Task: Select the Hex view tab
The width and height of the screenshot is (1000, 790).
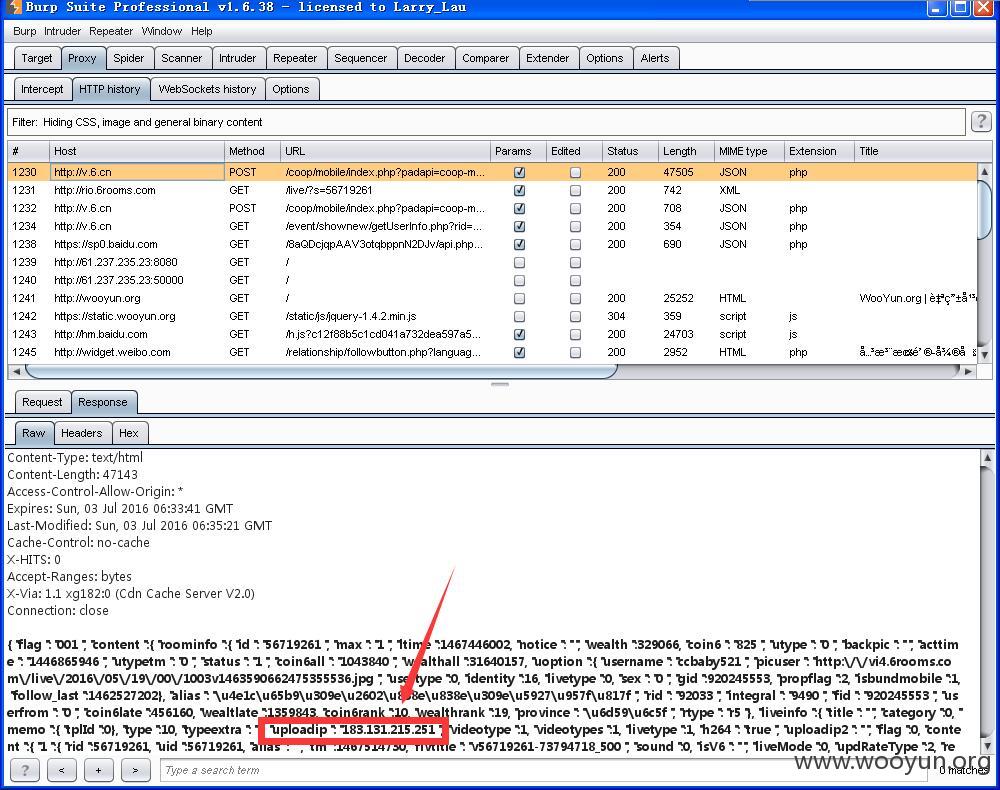Action: 129,433
